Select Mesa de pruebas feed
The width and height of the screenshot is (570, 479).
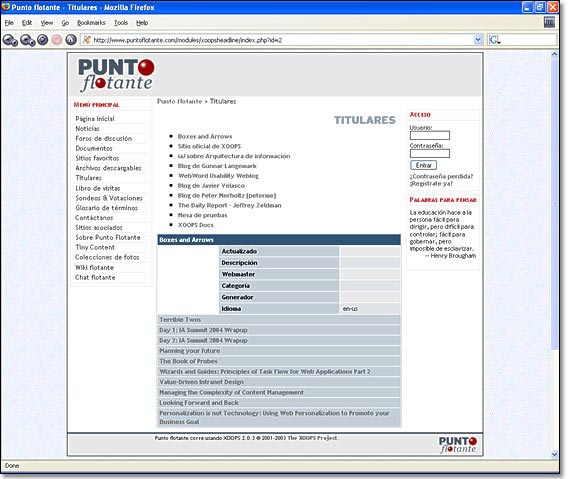click(202, 215)
